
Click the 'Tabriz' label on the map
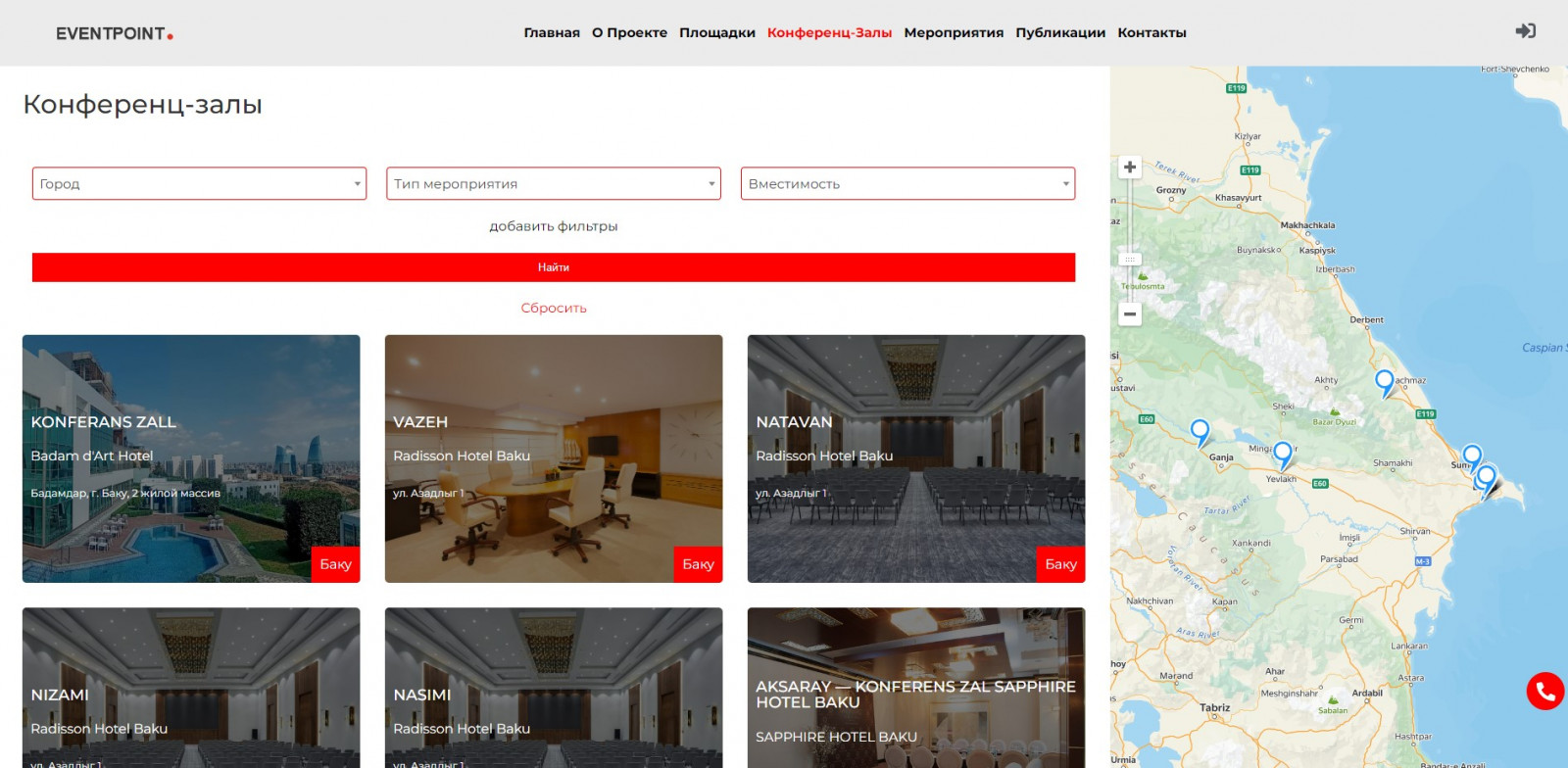[x=1214, y=707]
